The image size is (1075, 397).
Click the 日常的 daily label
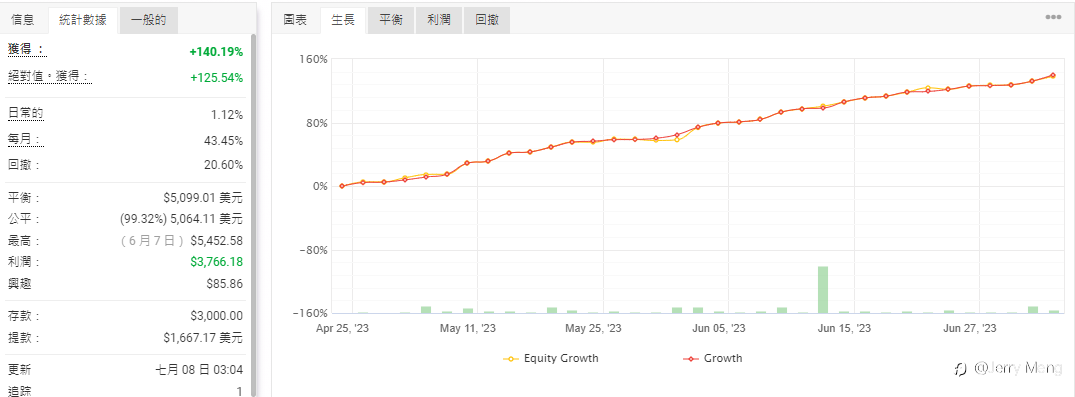point(25,113)
